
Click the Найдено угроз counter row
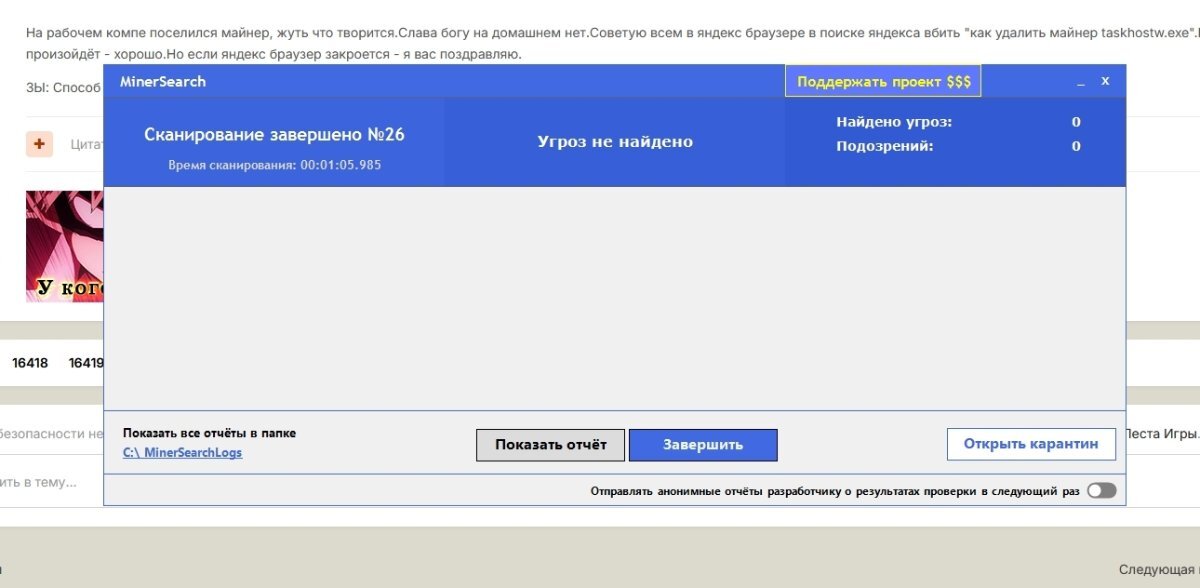point(958,122)
